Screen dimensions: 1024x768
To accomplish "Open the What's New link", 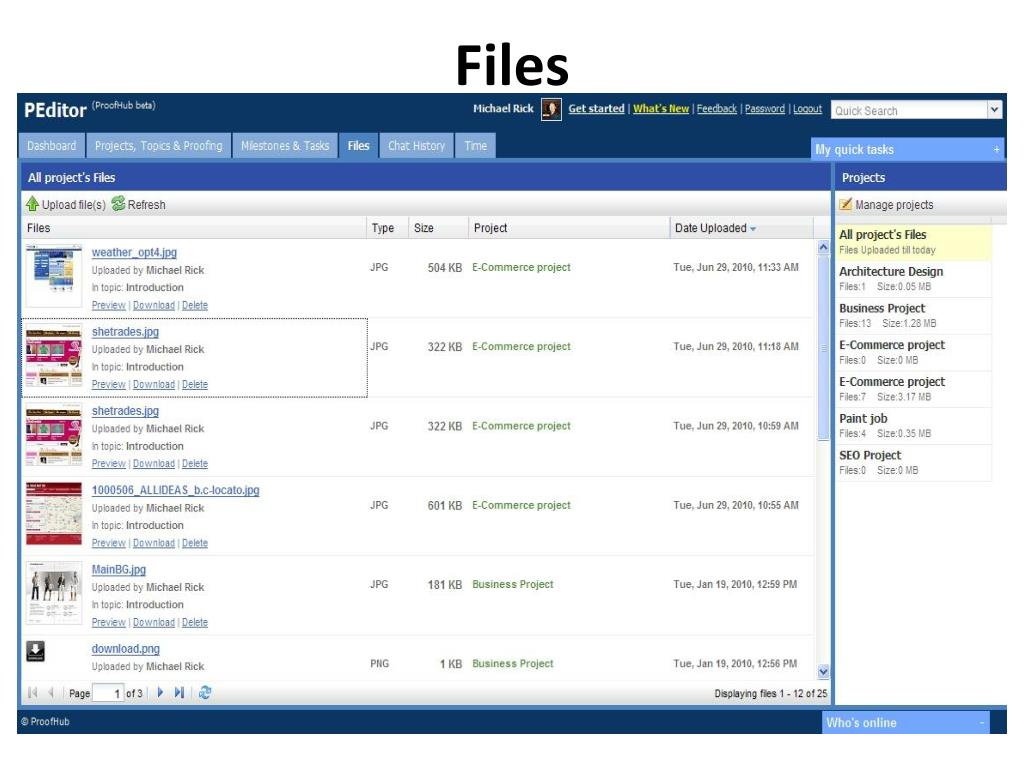I will 661,108.
